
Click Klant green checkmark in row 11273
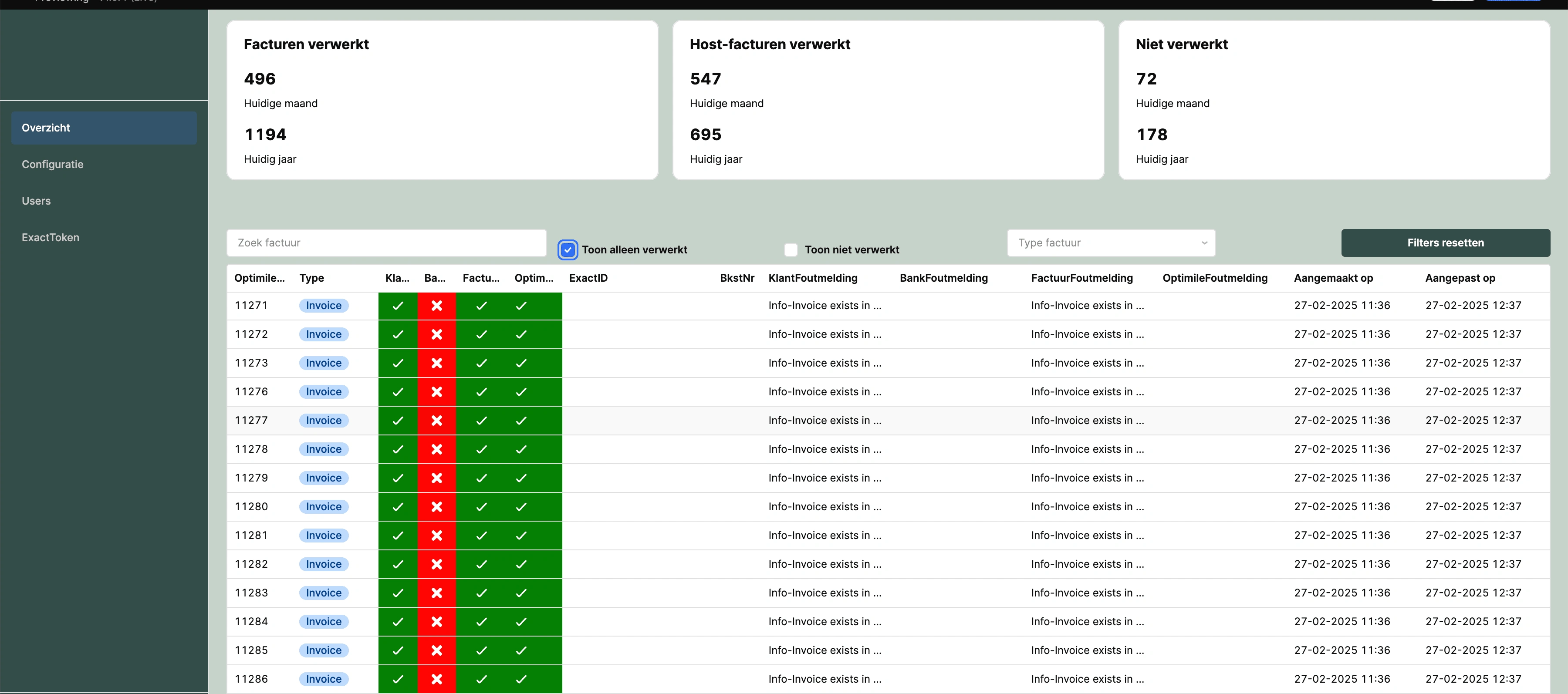pos(398,363)
